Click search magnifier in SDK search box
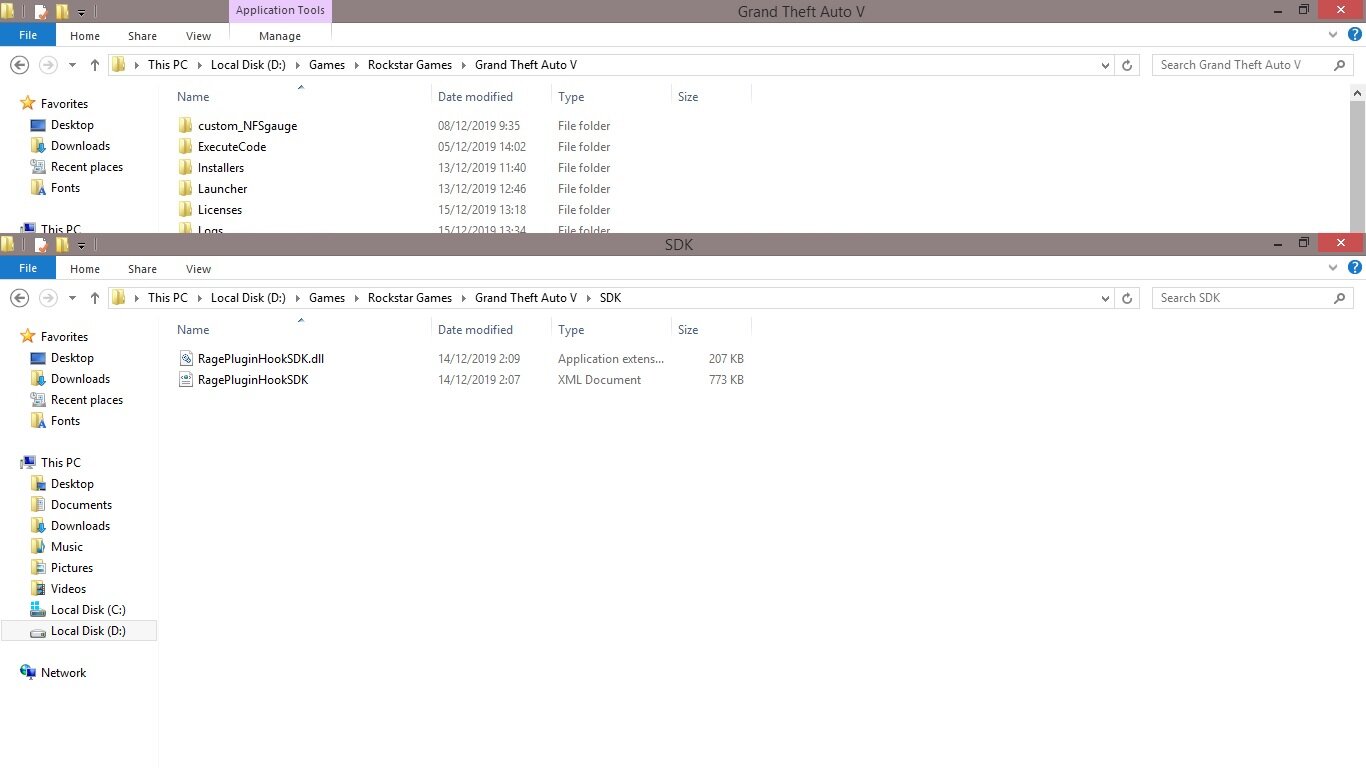The image size is (1366, 768). pyautogui.click(x=1340, y=298)
